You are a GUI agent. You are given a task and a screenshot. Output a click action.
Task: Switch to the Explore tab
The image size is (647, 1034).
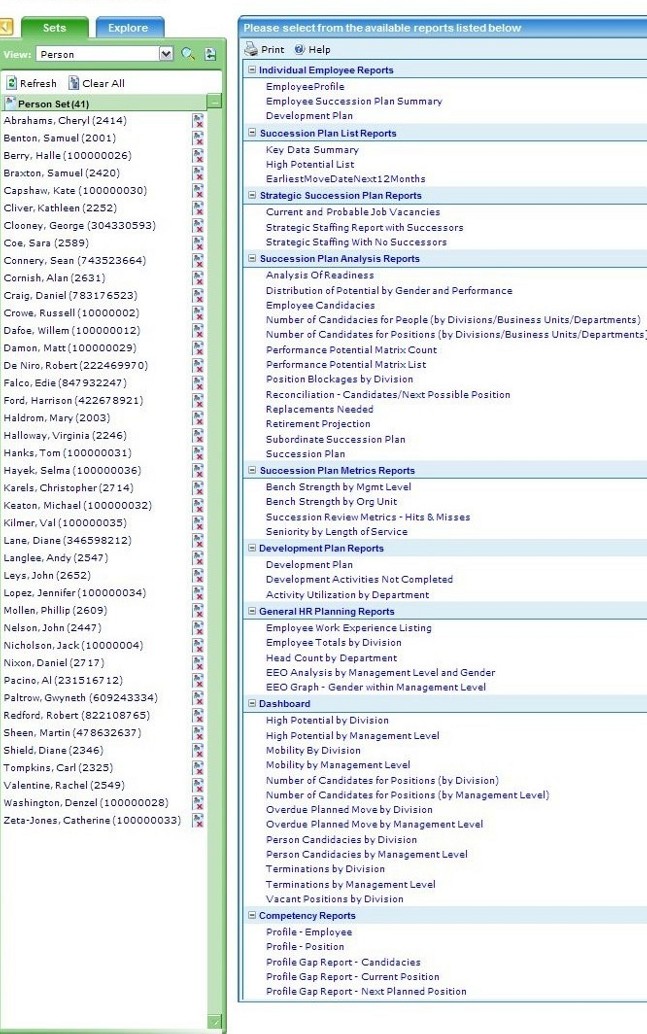[x=129, y=28]
